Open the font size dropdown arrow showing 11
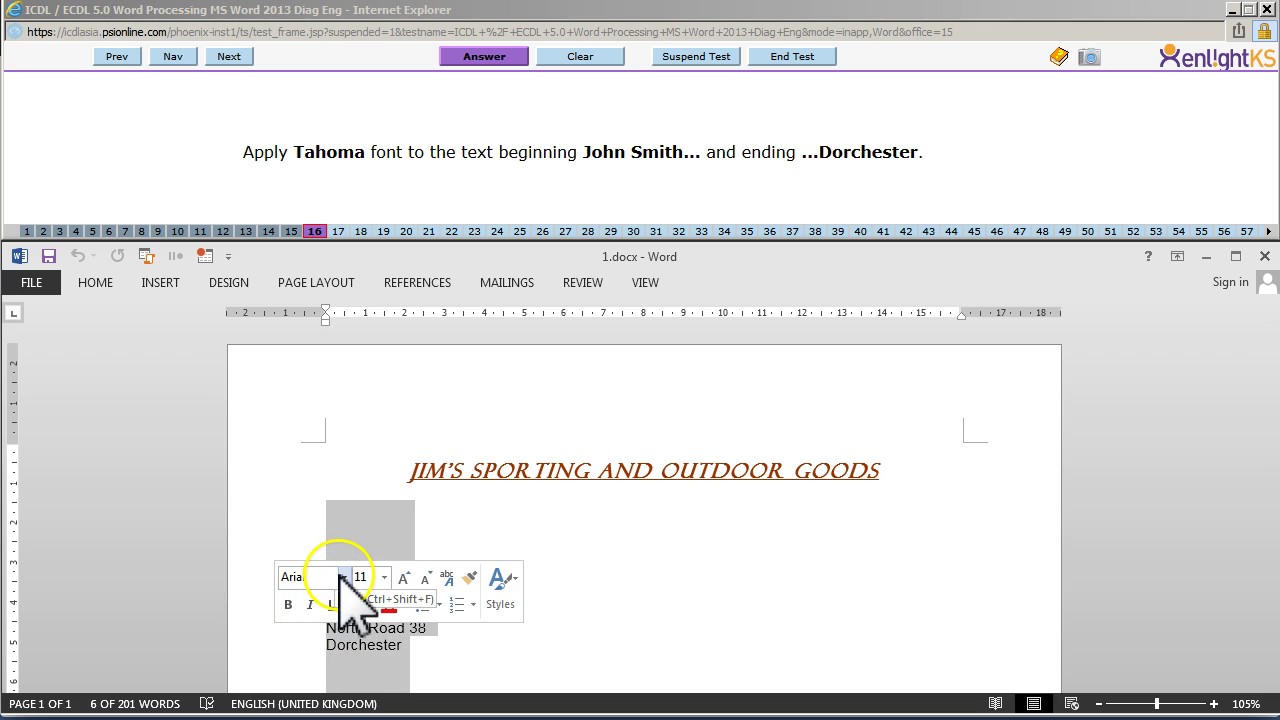Screen dimensions: 1280x720 [x=384, y=577]
